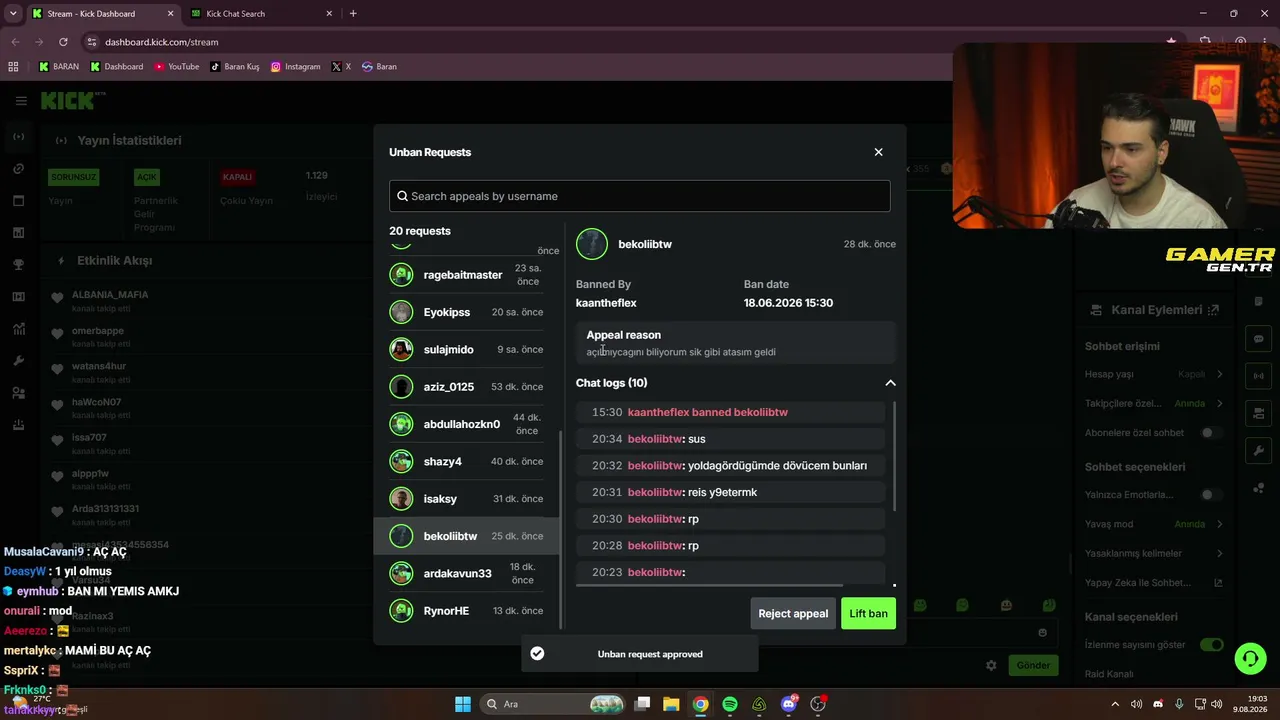This screenshot has height=720, width=1280.
Task: Open Discord from the taskbar
Action: (x=789, y=704)
